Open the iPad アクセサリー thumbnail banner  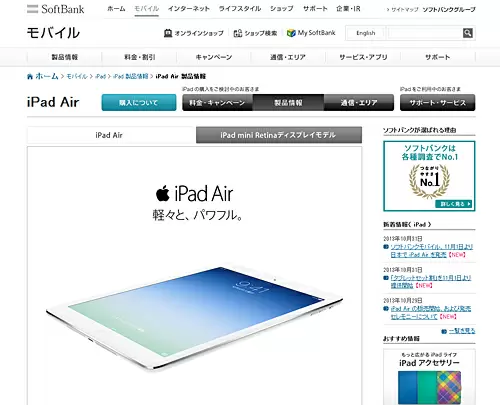pyautogui.click(x=429, y=377)
